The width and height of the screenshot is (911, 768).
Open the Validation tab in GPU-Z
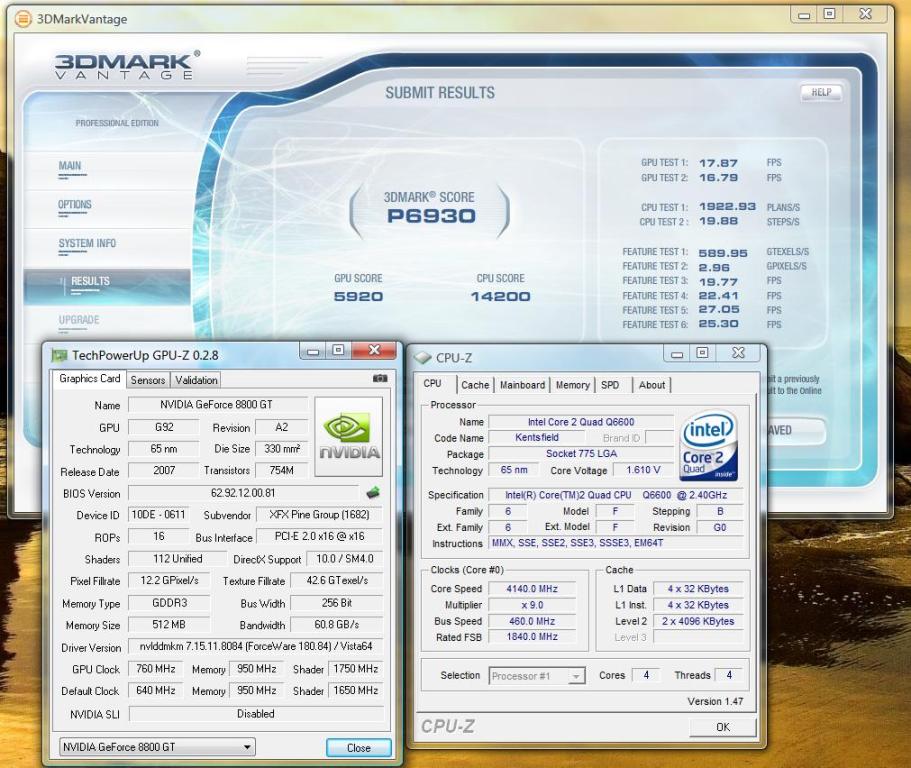coord(196,380)
